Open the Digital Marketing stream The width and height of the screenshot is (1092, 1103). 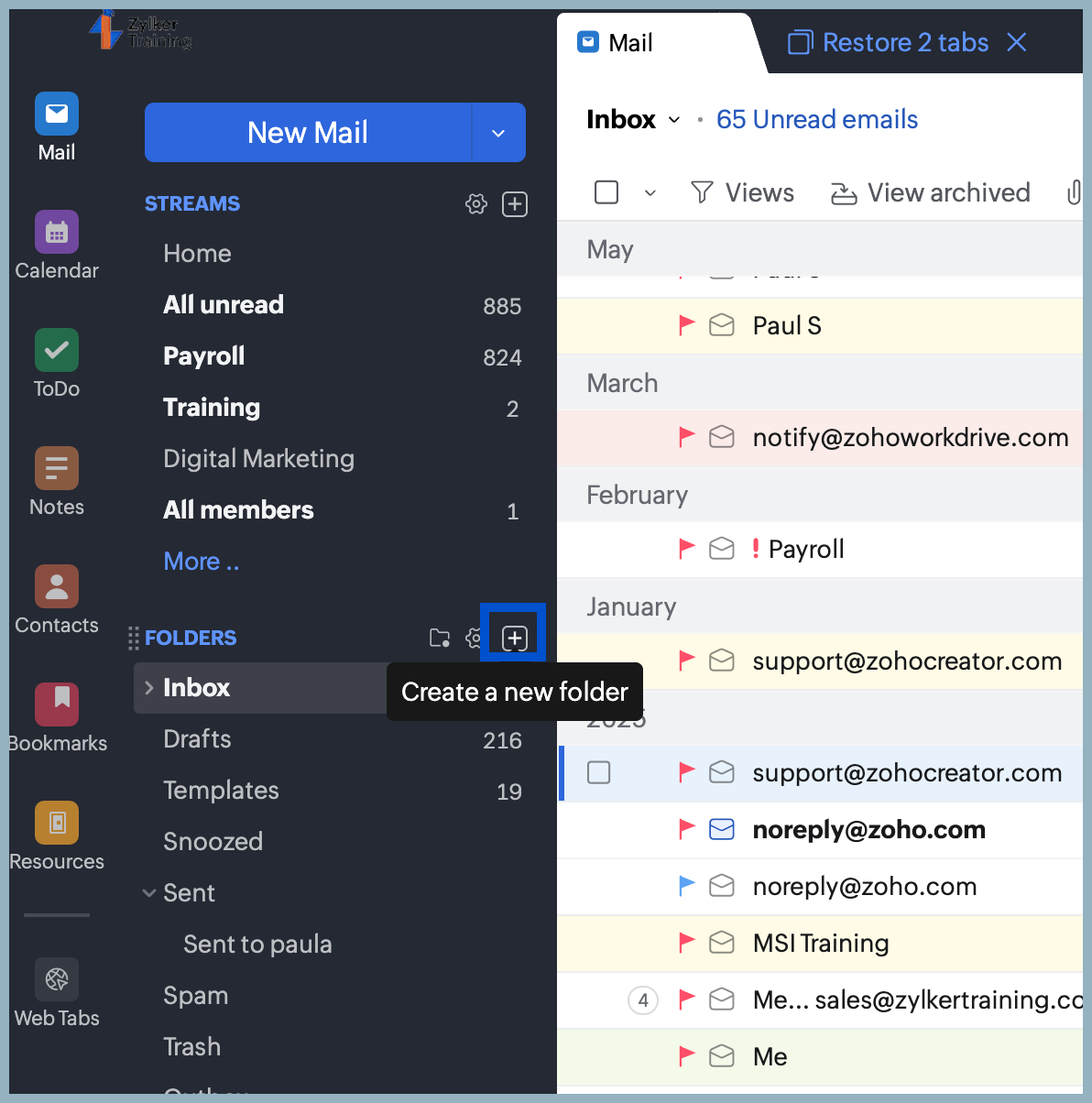[259, 459]
